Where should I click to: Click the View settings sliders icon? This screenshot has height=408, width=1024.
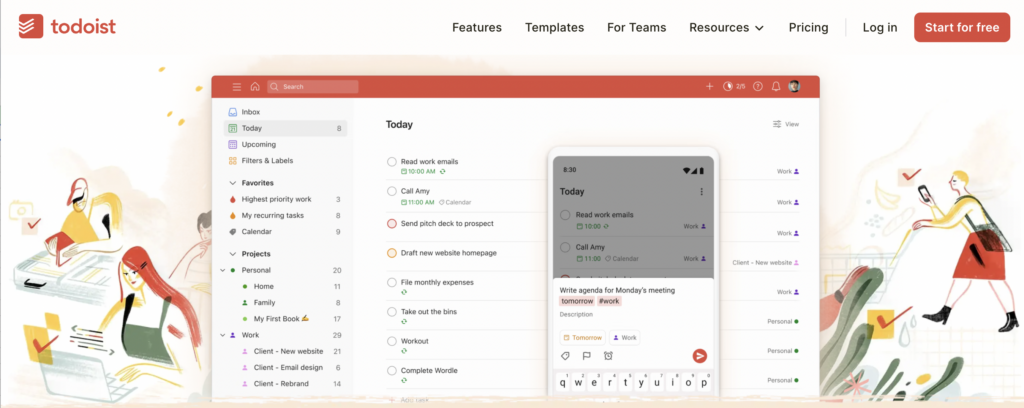(777, 124)
